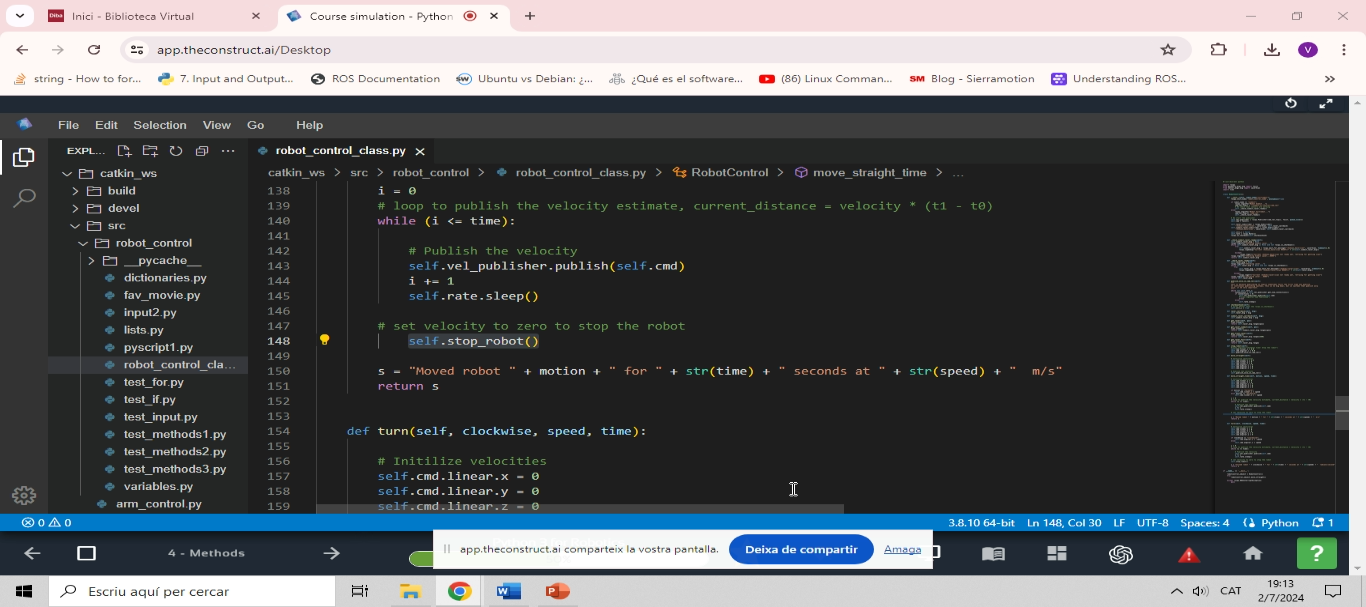This screenshot has height=607, width=1366.
Task: Show hidden system tray icons
Action: 1176,591
